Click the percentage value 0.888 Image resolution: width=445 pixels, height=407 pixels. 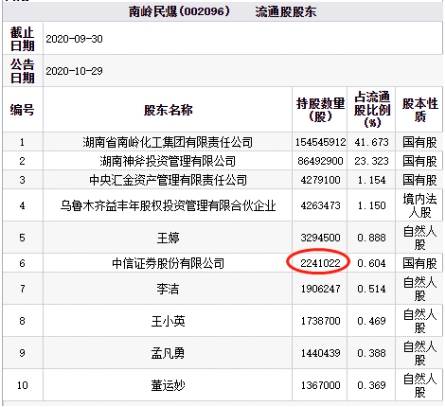(372, 238)
